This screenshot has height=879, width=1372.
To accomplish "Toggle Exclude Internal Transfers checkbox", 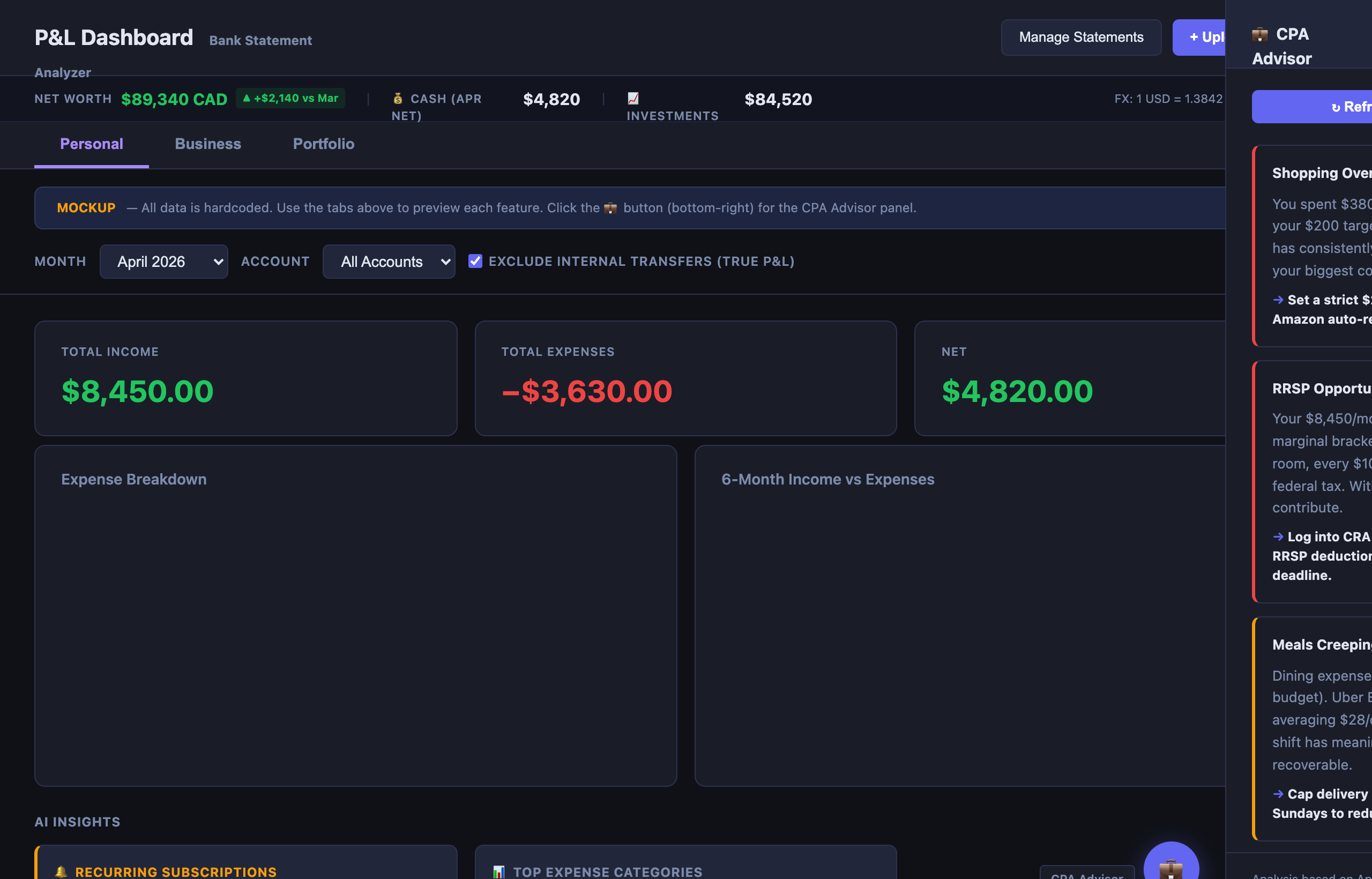I will [475, 261].
